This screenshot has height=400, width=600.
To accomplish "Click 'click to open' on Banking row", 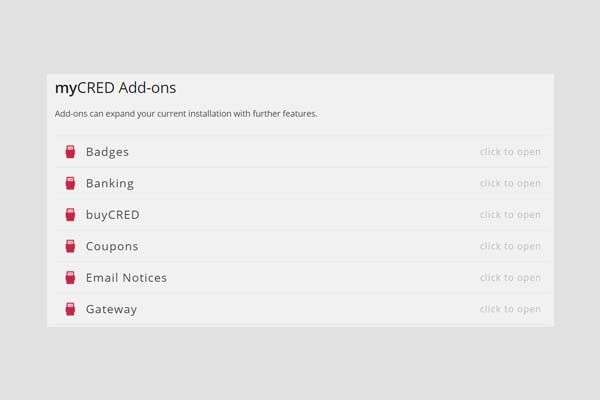I will pyautogui.click(x=510, y=183).
